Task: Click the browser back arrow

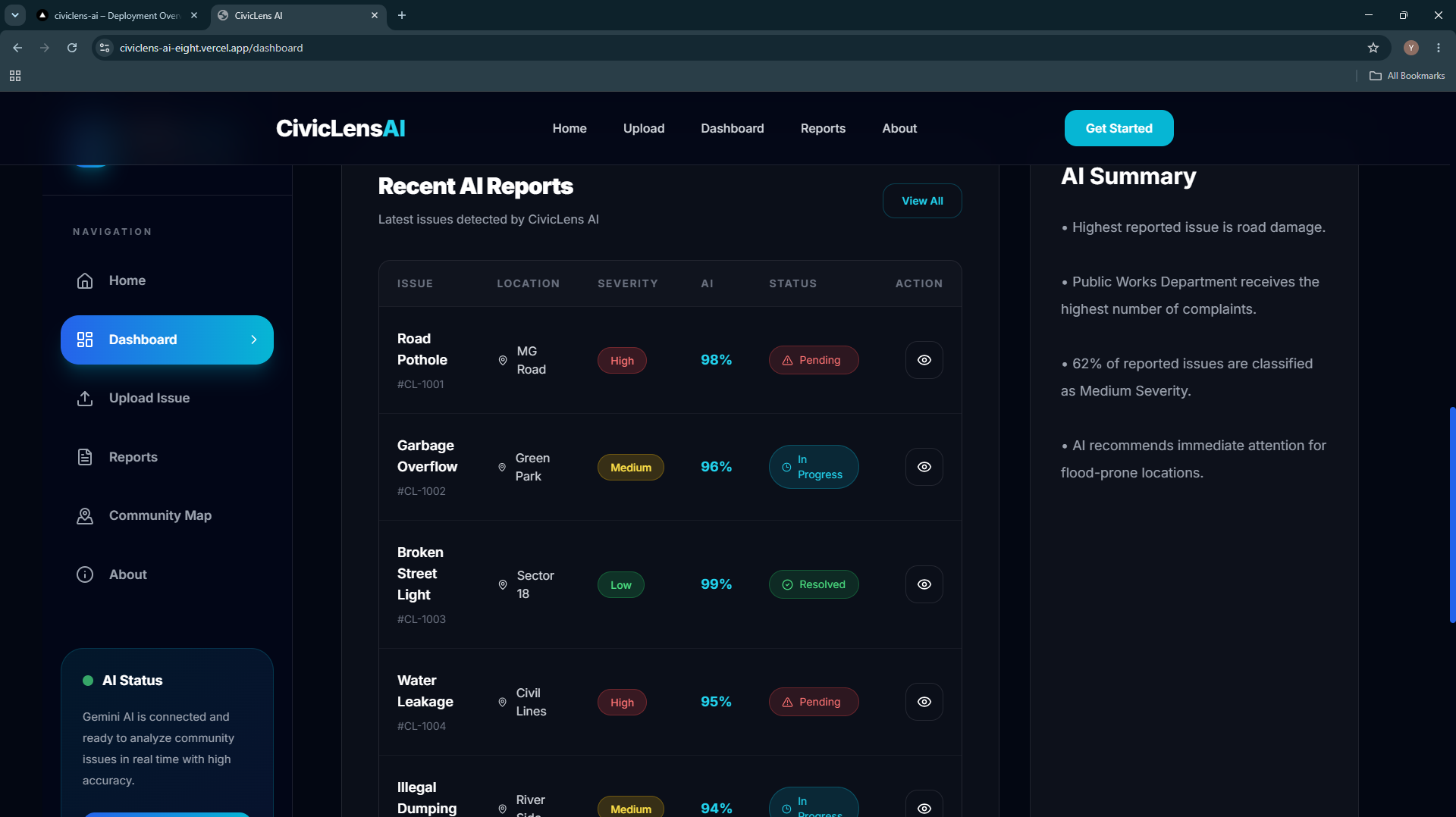Action: tap(17, 48)
